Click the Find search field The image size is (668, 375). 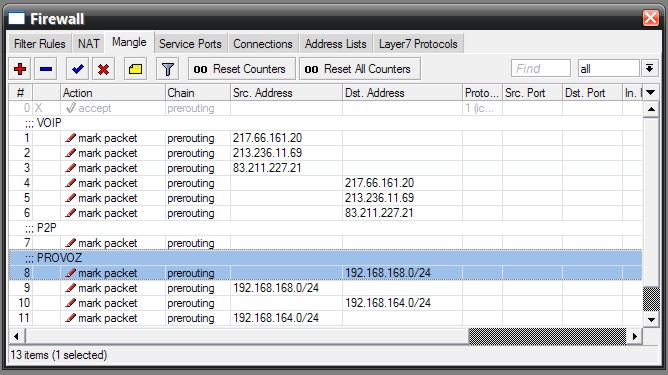(541, 69)
